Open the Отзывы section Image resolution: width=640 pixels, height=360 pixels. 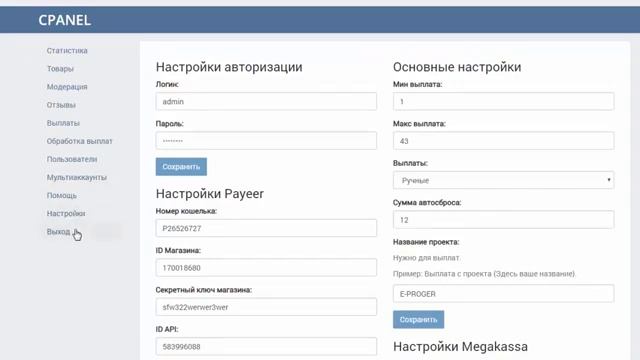tap(61, 105)
